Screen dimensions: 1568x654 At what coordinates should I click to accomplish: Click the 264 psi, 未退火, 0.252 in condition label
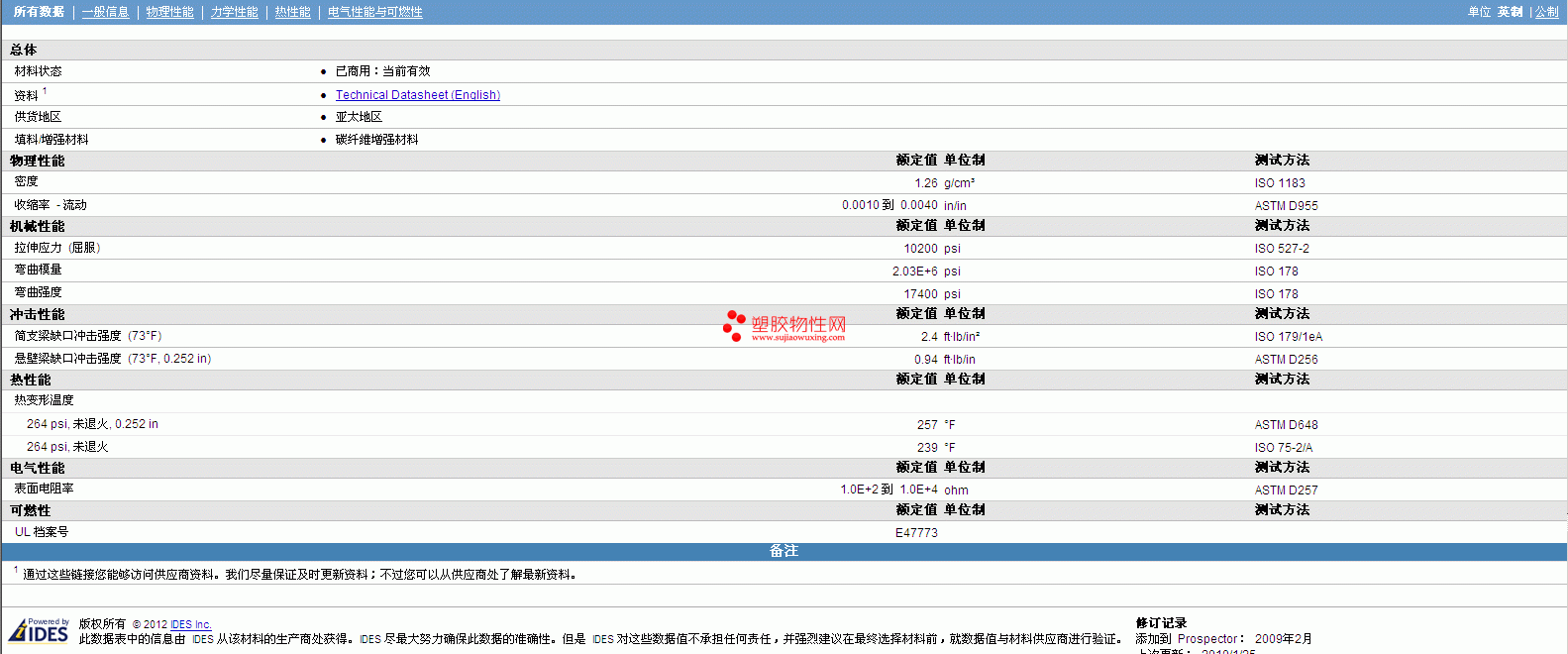(92, 424)
